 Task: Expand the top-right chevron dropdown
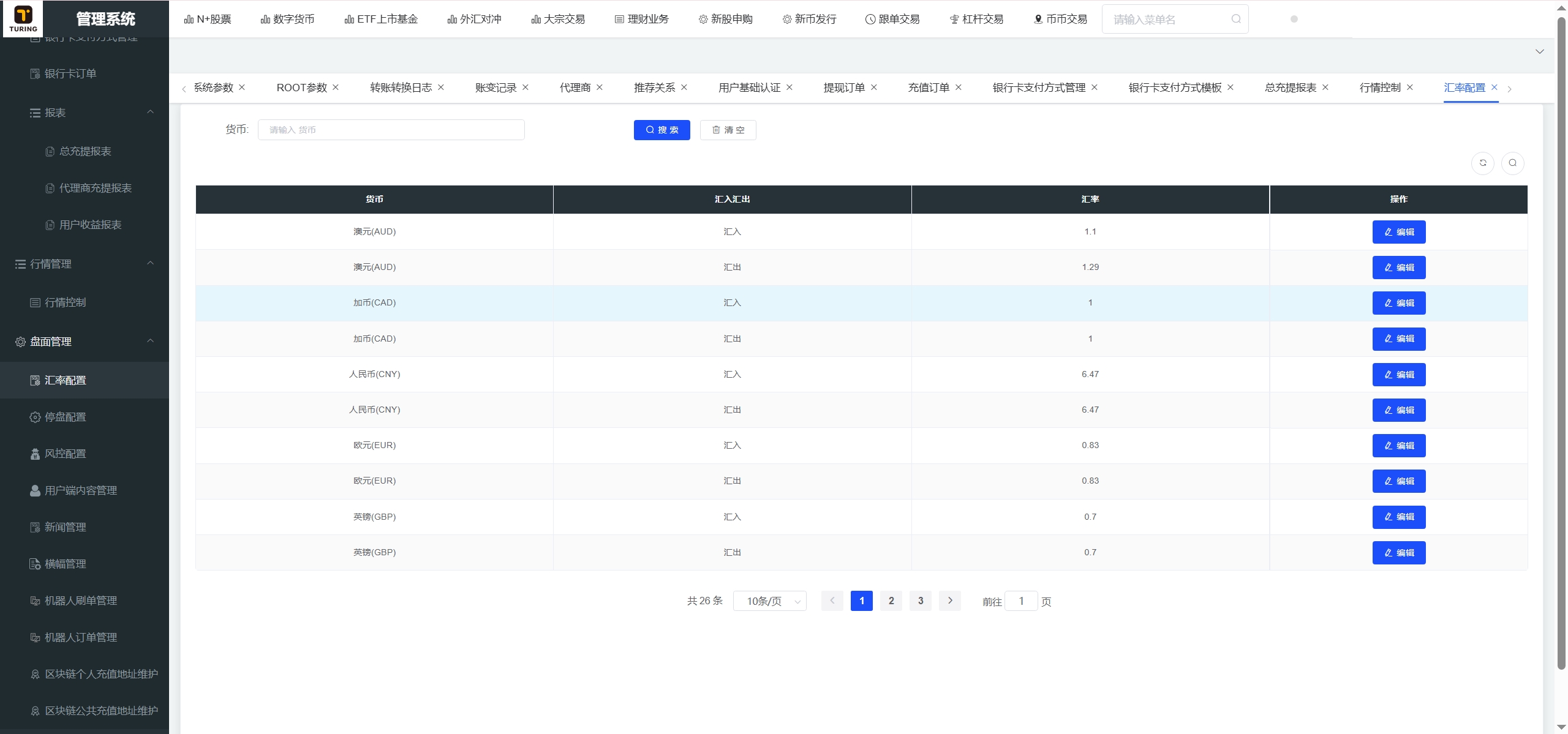(1539, 51)
